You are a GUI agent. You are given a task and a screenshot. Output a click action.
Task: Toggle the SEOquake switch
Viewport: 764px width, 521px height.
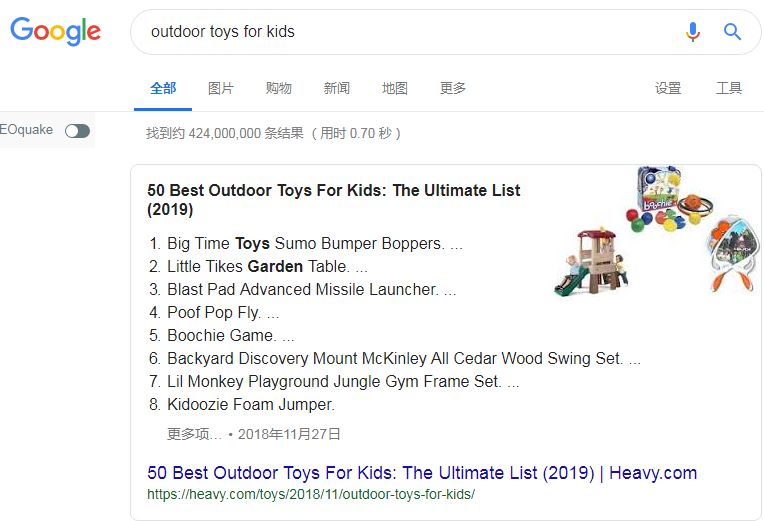pyautogui.click(x=77, y=131)
